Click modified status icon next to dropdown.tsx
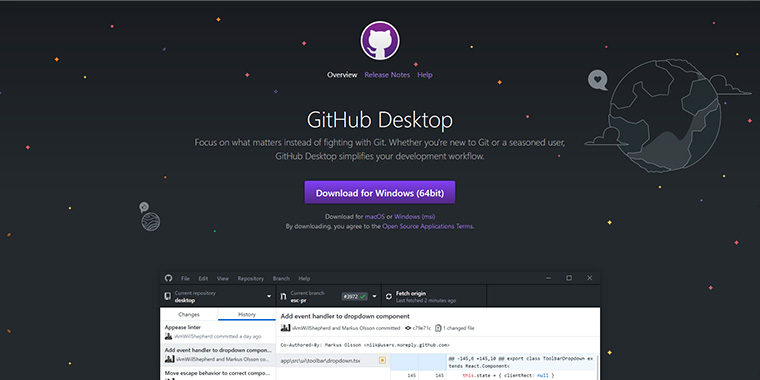 point(382,360)
